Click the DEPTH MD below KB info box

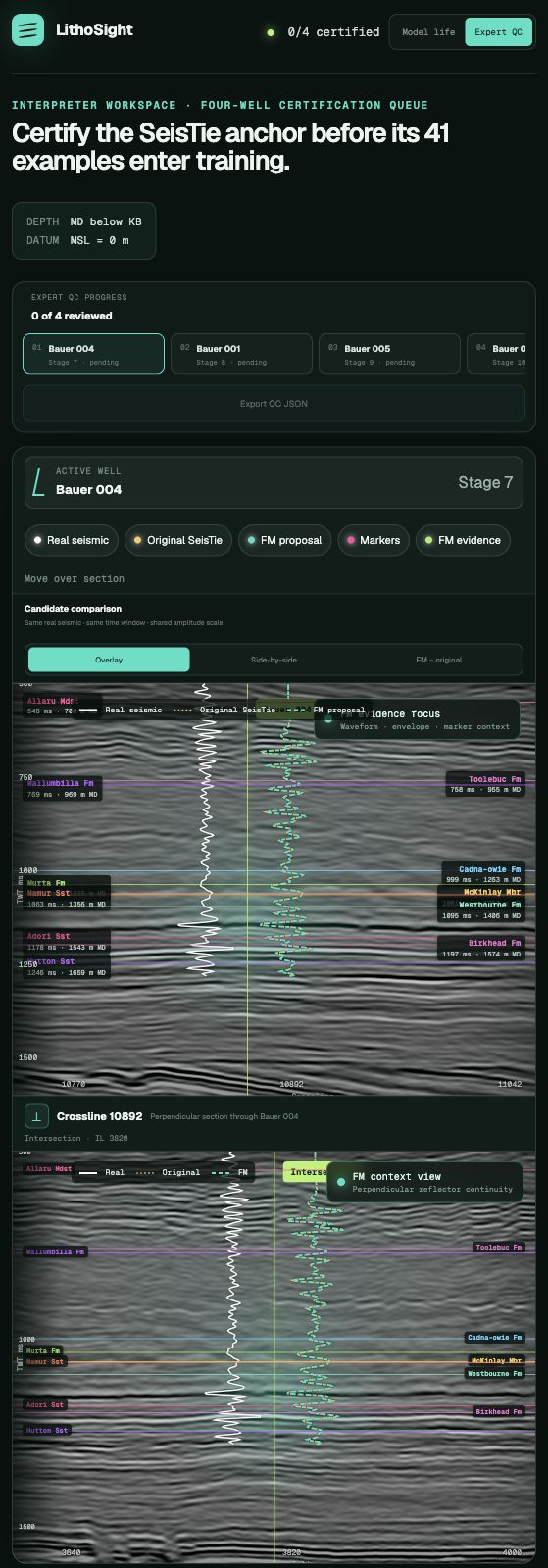(83, 230)
